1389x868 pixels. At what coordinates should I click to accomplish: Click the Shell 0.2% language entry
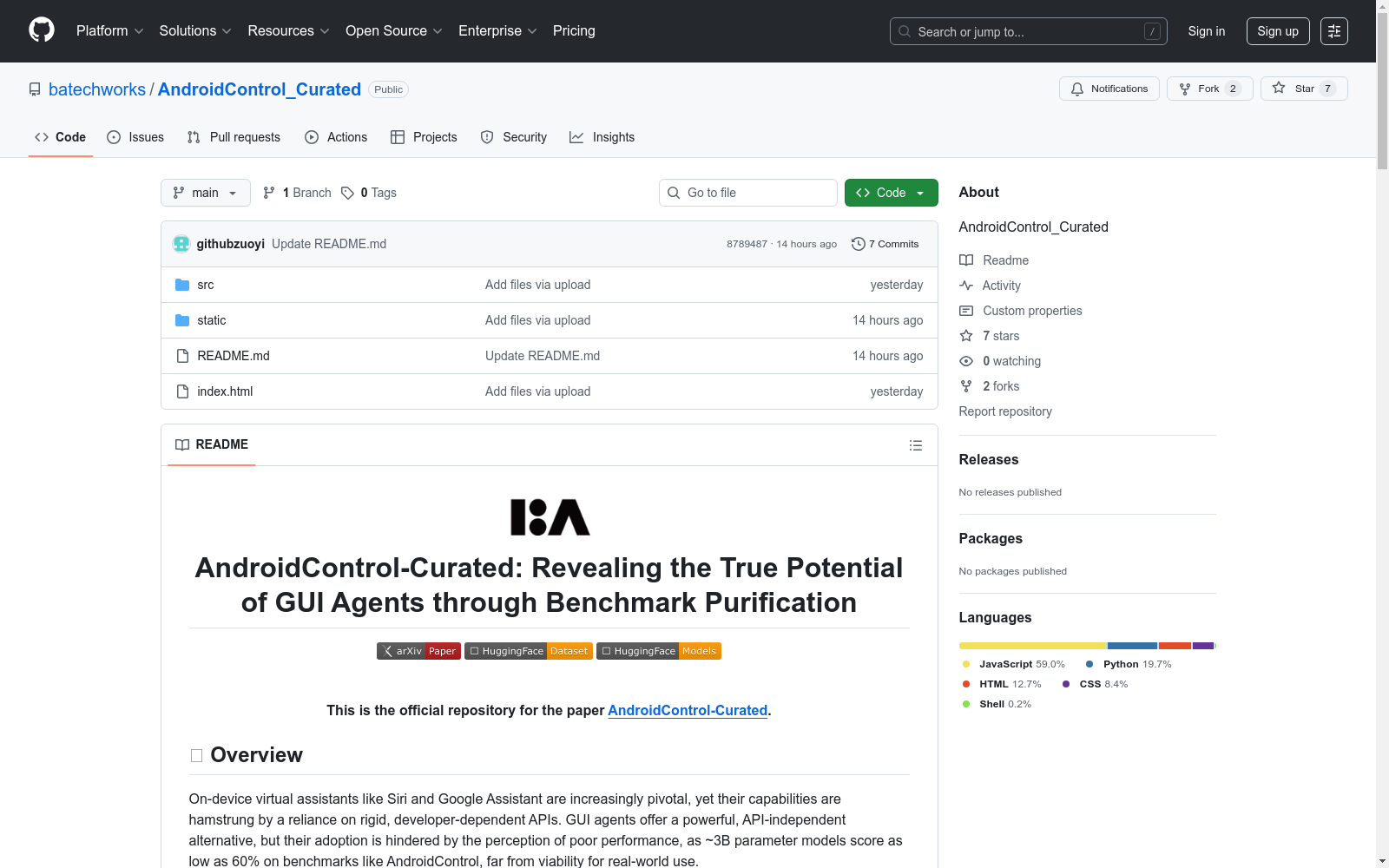[x=997, y=704]
